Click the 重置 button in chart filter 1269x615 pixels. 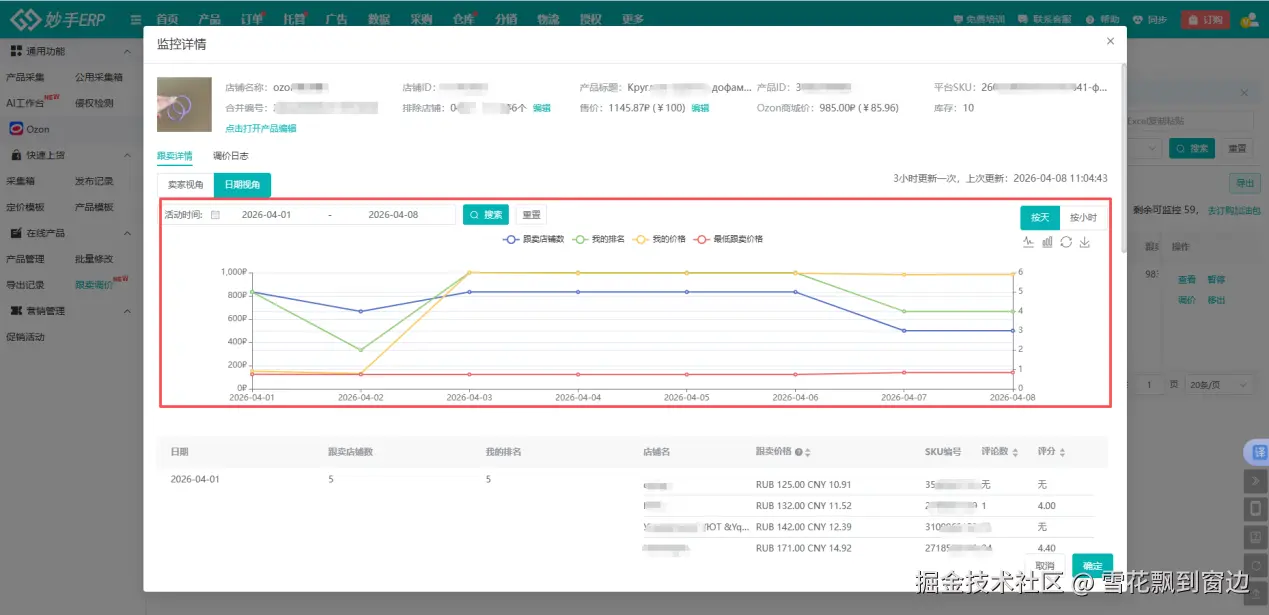pyautogui.click(x=531, y=214)
